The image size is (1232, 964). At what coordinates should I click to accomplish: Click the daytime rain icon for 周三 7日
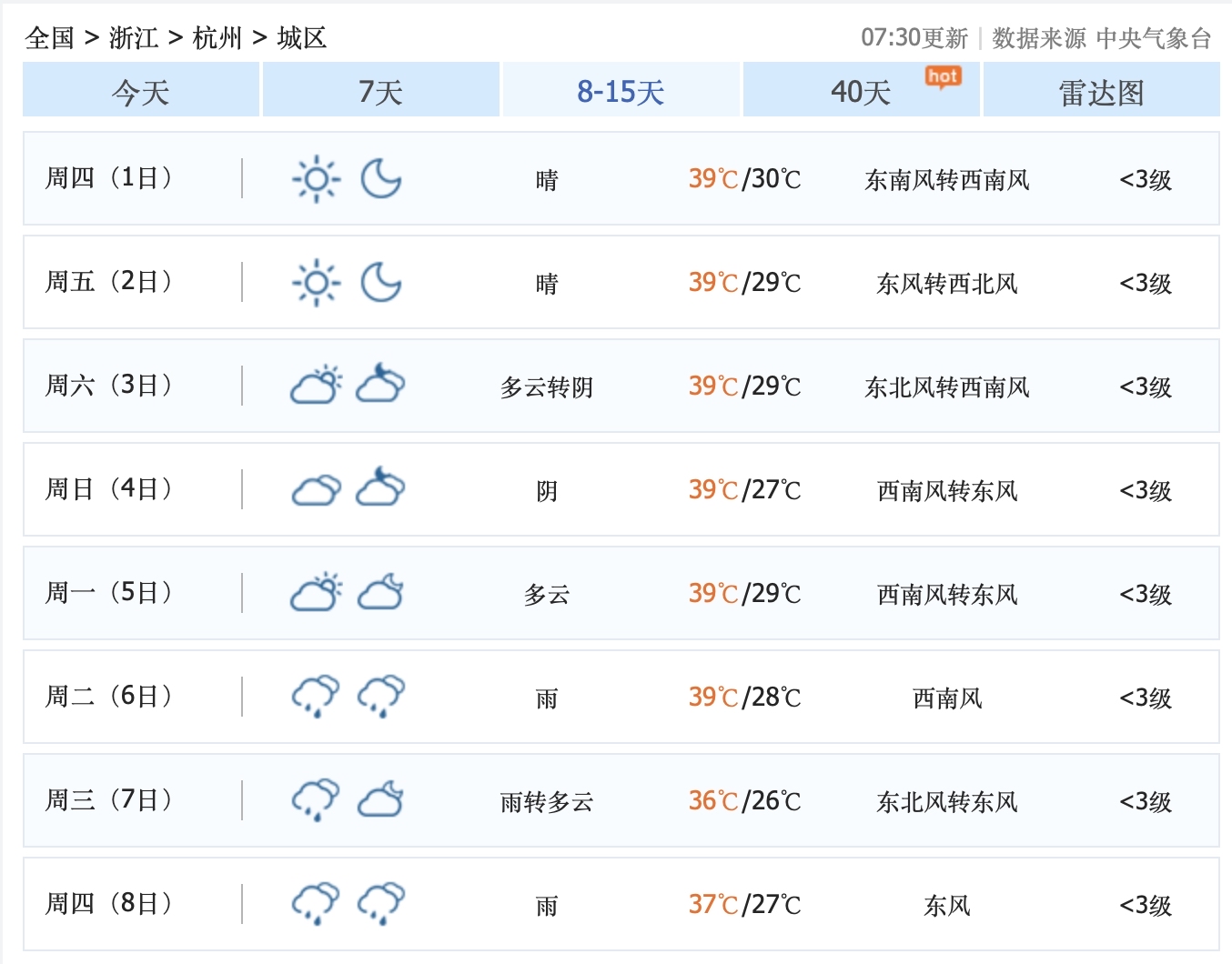click(x=316, y=800)
